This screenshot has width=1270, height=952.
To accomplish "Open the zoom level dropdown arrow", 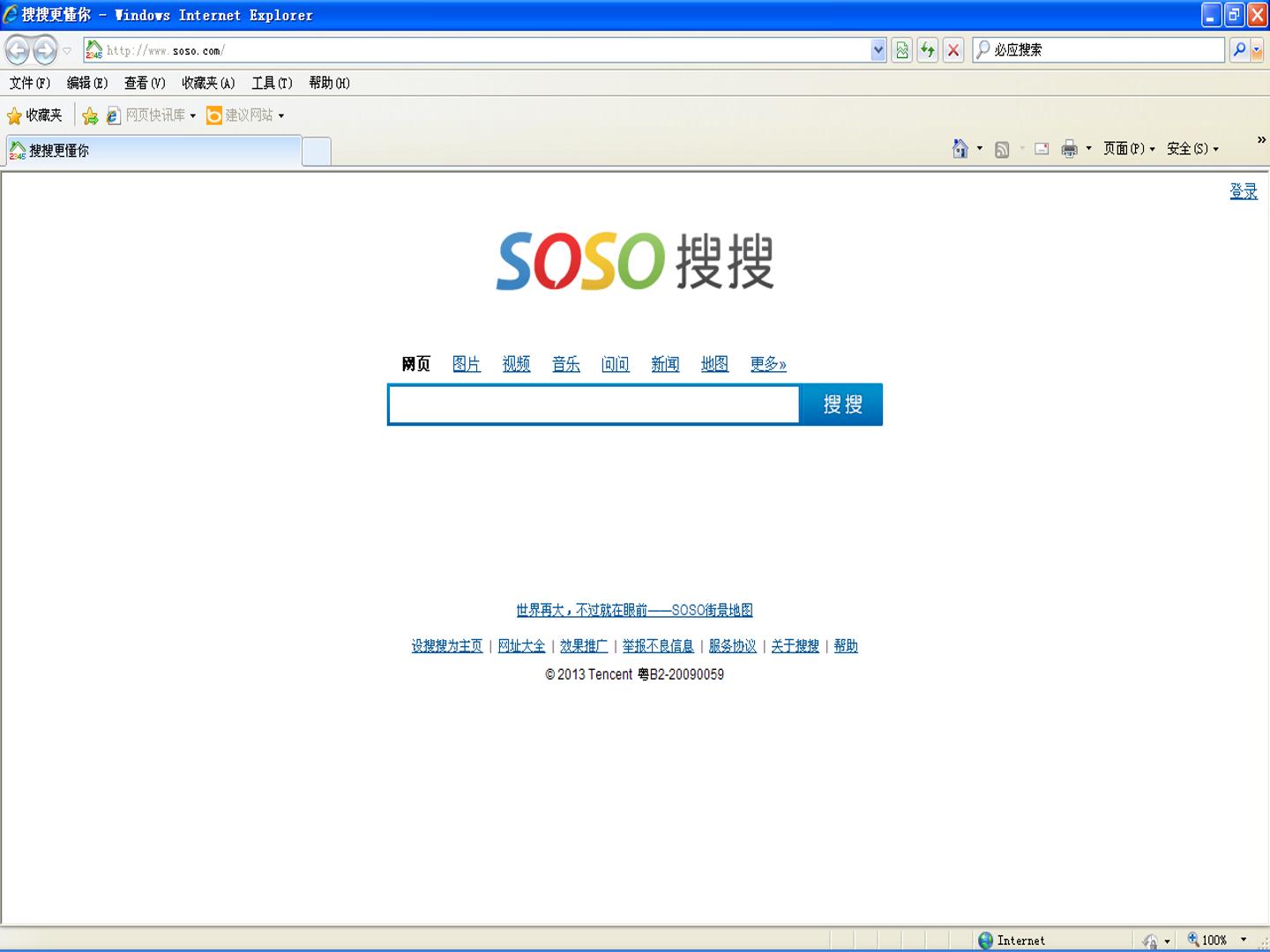I will pos(1244,941).
